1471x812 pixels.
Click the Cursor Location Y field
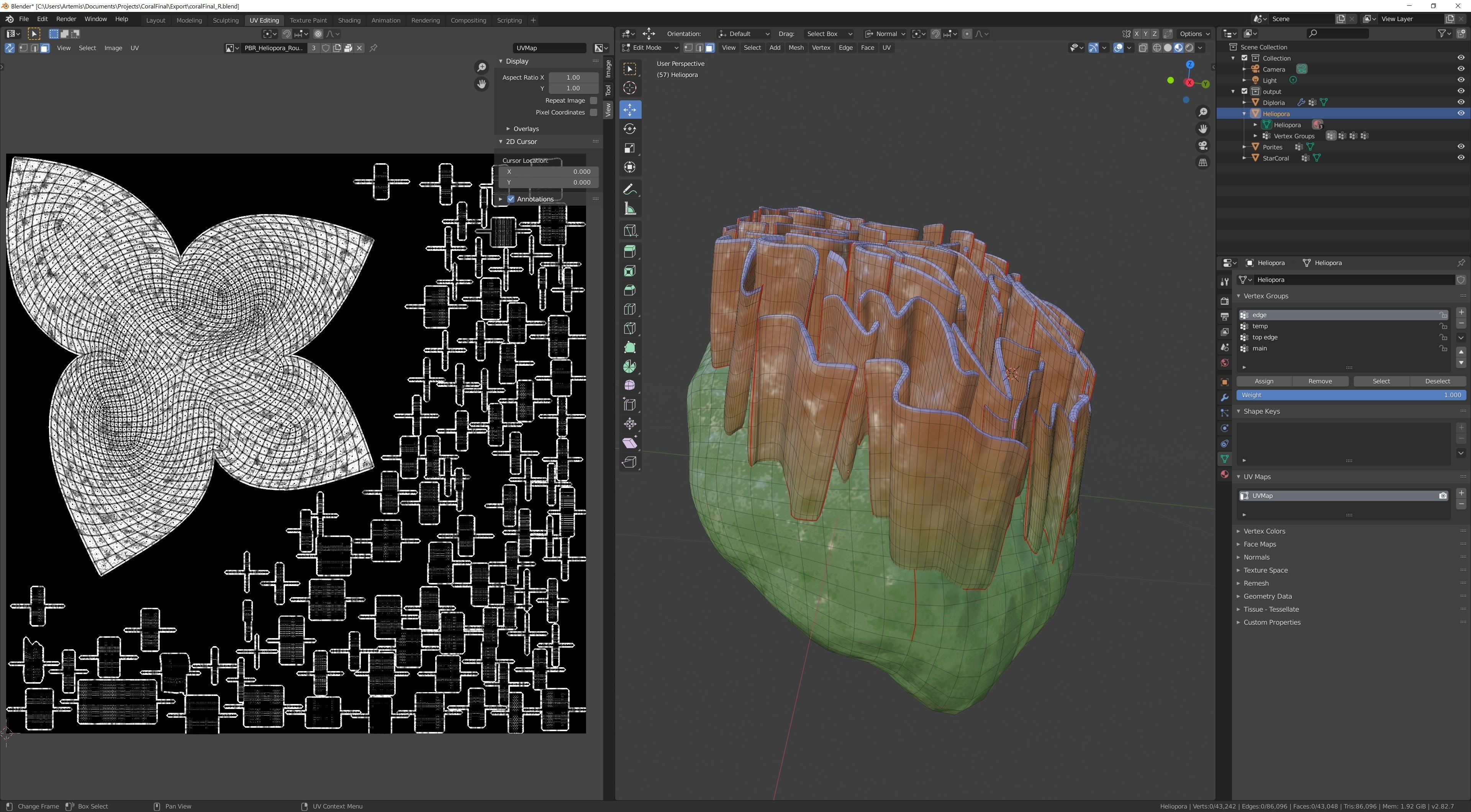pyautogui.click(x=548, y=183)
